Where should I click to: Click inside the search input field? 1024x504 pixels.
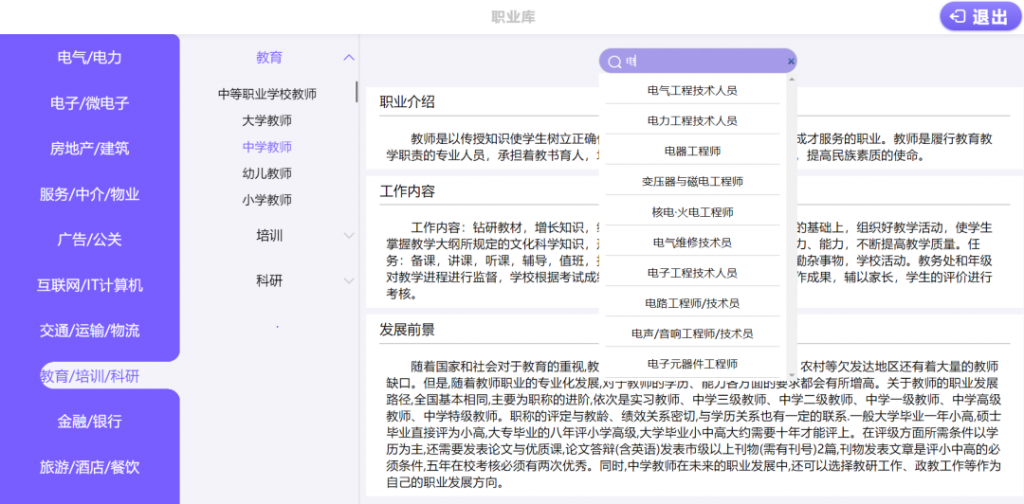coord(704,61)
